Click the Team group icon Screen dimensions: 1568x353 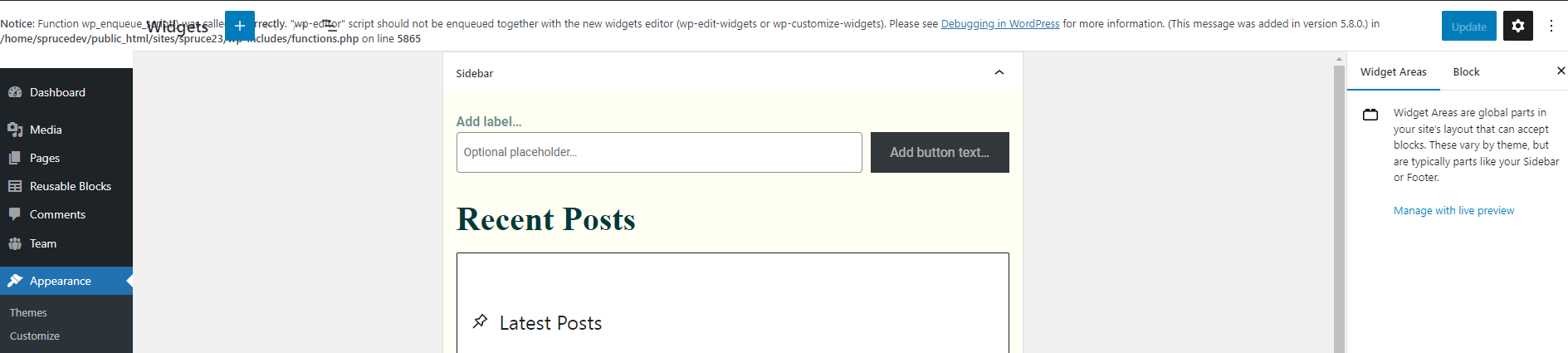[x=15, y=243]
